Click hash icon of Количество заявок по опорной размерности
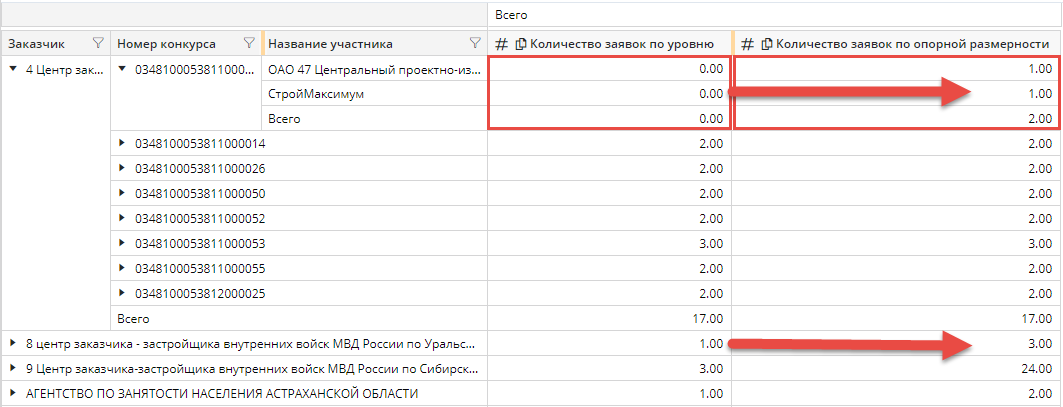This screenshot has width=1063, height=407. [x=749, y=44]
